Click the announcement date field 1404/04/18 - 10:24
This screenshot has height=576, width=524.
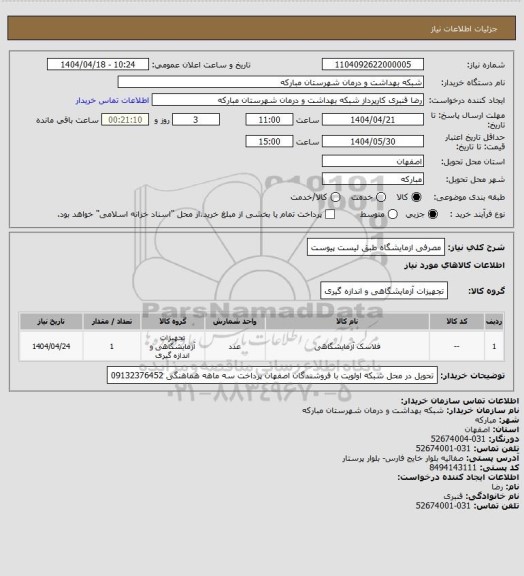click(98, 64)
